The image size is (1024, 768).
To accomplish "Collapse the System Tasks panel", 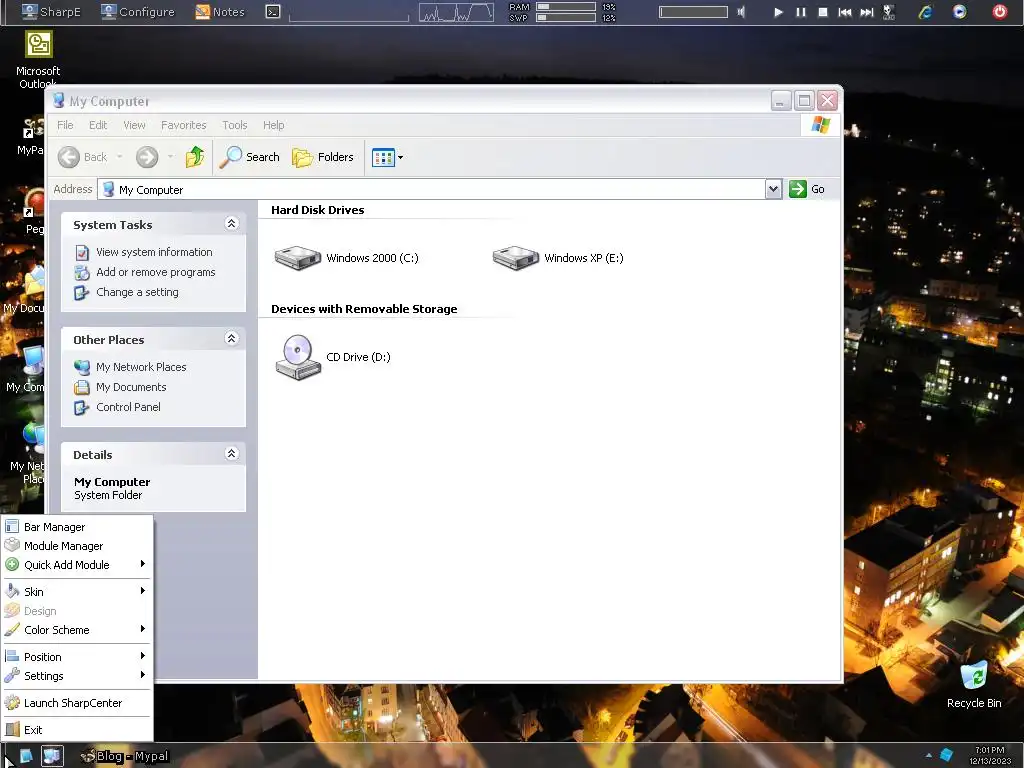I will 231,223.
